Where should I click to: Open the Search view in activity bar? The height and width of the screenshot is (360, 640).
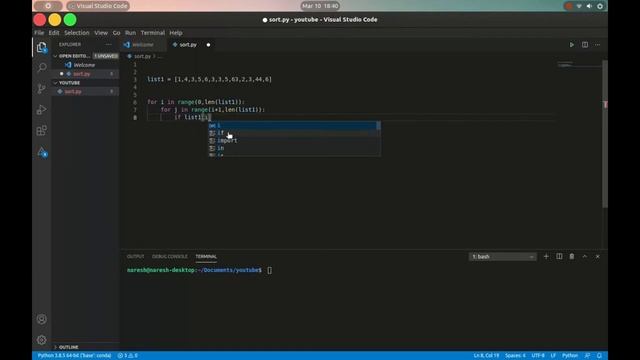pyautogui.click(x=41, y=67)
